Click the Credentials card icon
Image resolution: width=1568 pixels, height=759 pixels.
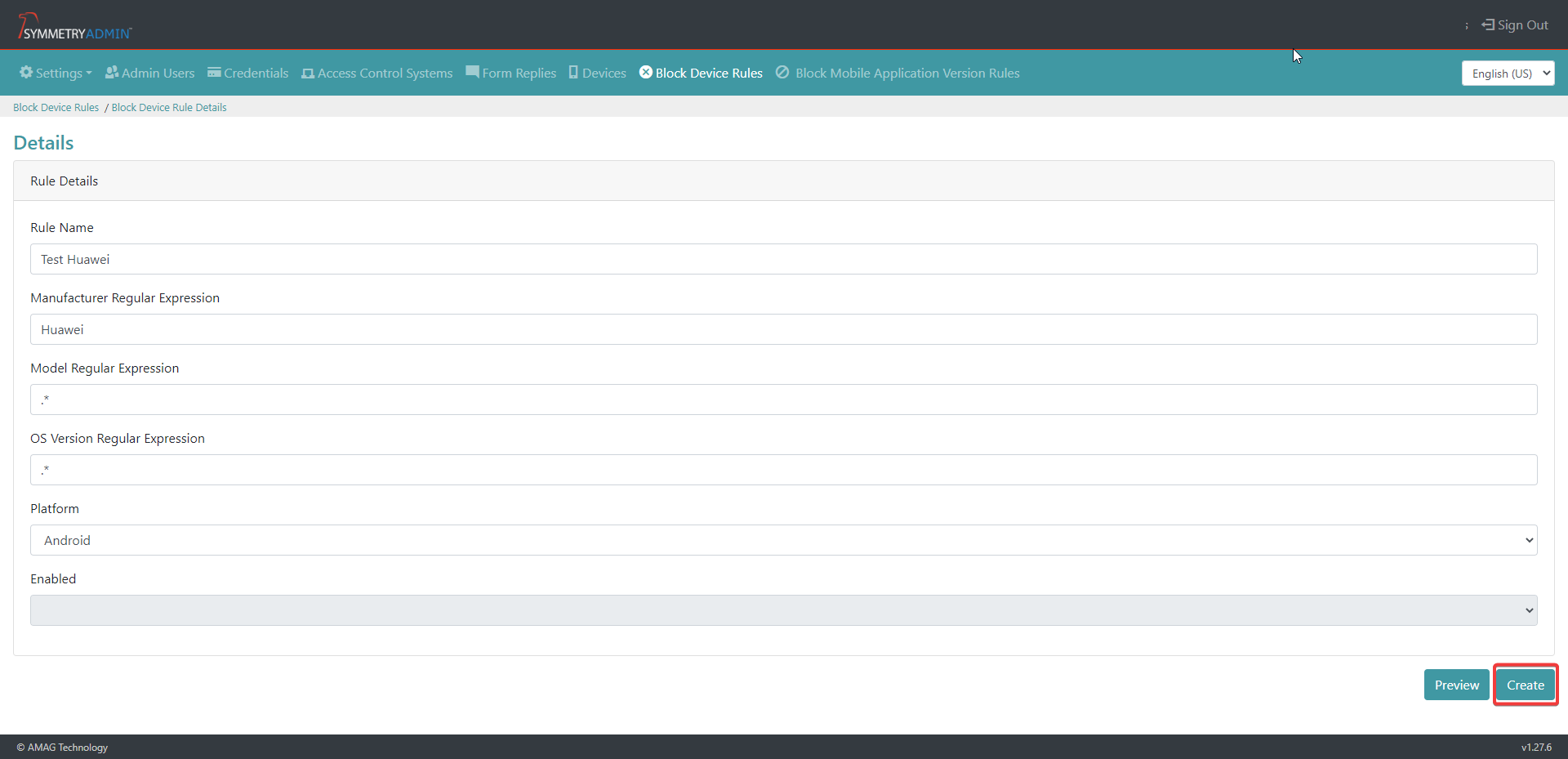pyautogui.click(x=214, y=72)
